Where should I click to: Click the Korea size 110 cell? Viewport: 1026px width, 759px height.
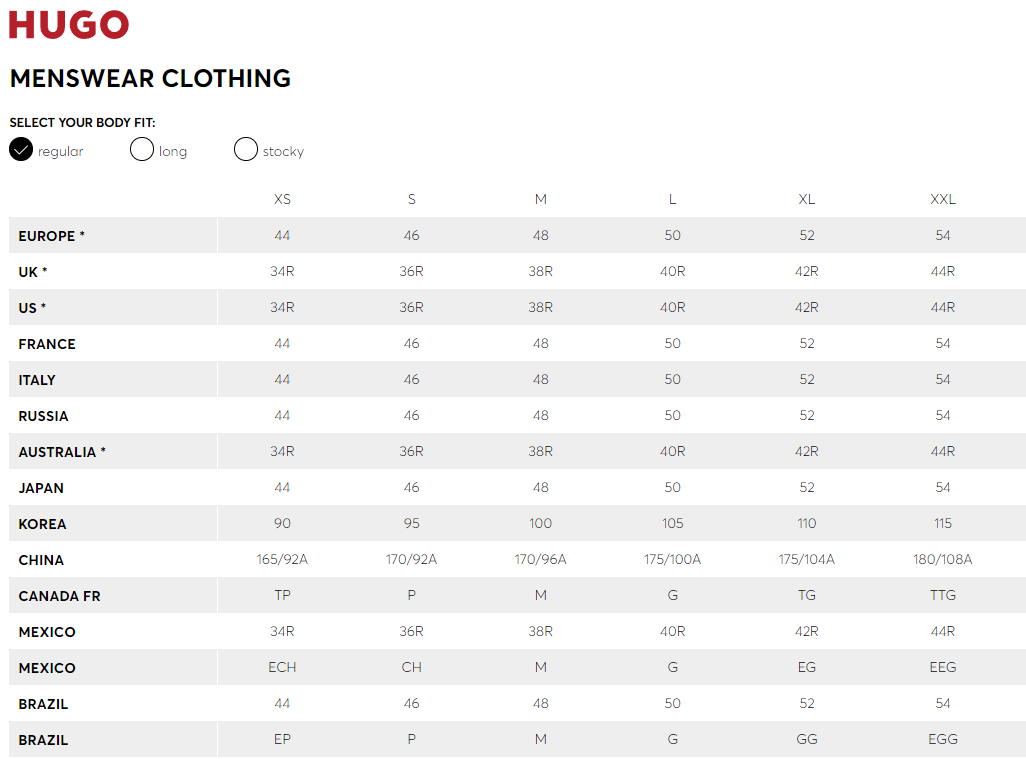(807, 523)
